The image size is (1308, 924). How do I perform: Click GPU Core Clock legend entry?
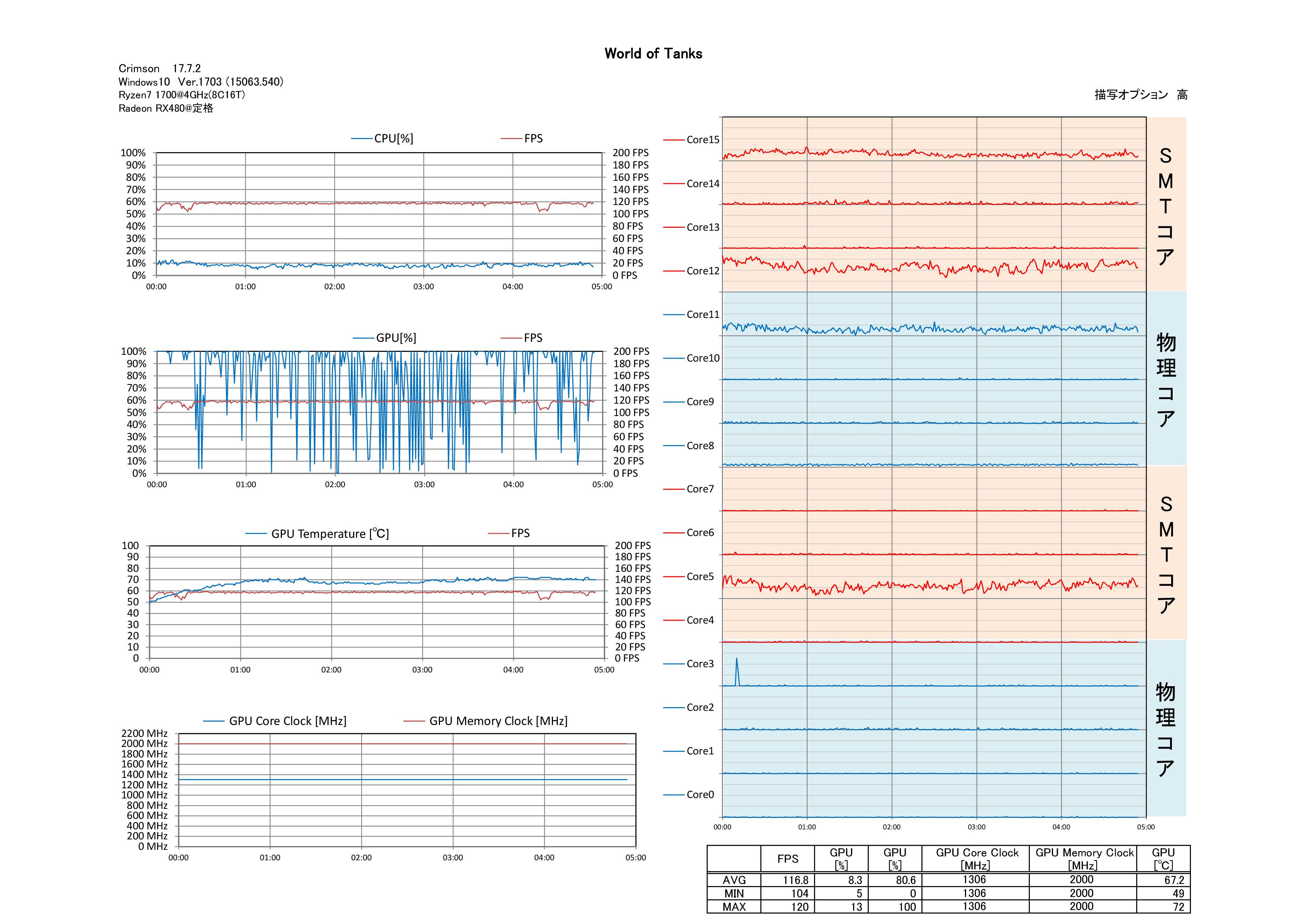(x=287, y=721)
